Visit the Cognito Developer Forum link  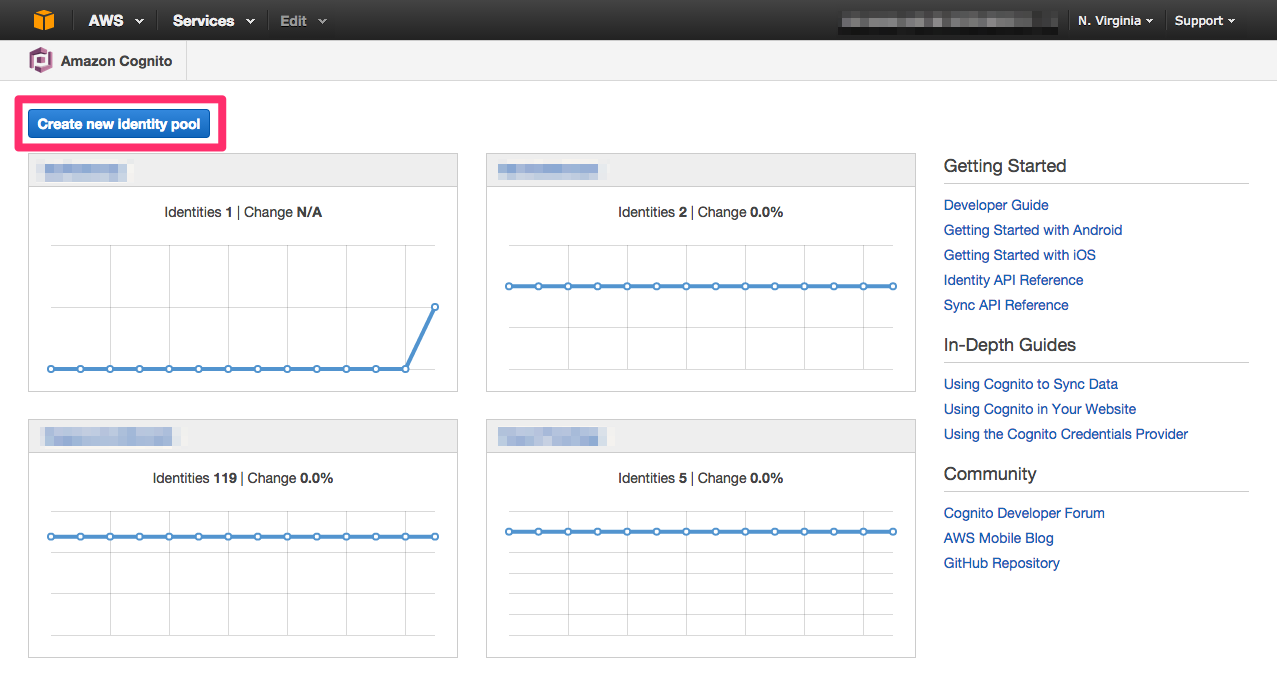click(1024, 513)
